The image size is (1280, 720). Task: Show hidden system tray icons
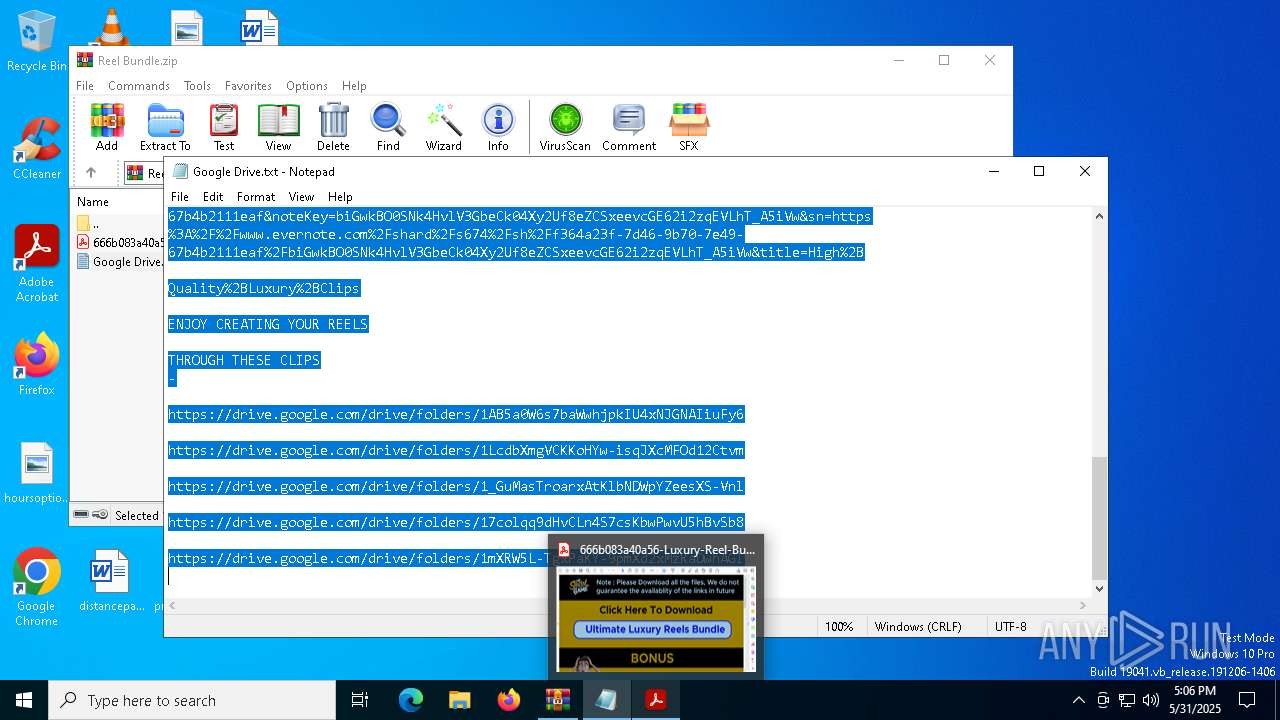point(1078,700)
